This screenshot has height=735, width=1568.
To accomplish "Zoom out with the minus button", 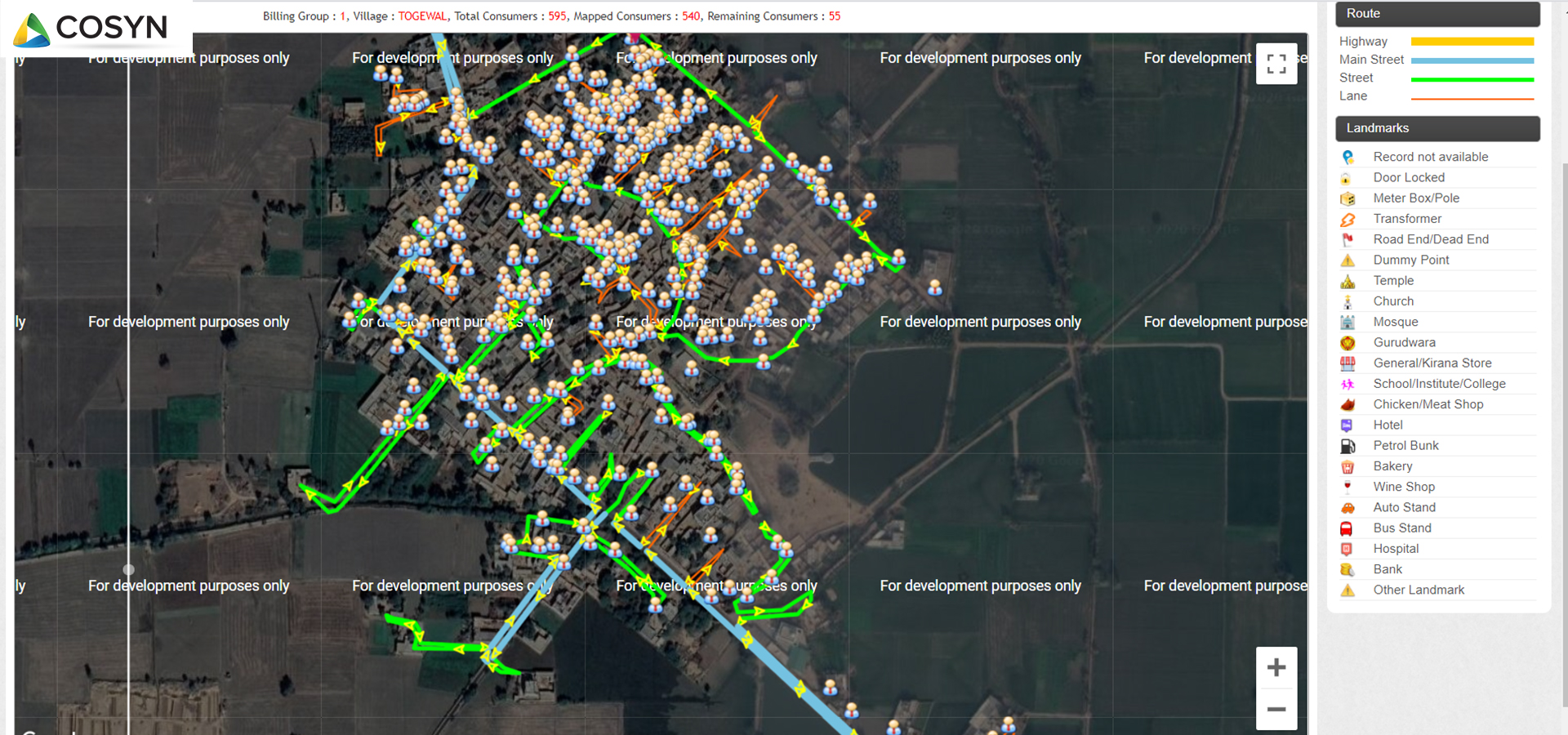I will pos(1276,709).
